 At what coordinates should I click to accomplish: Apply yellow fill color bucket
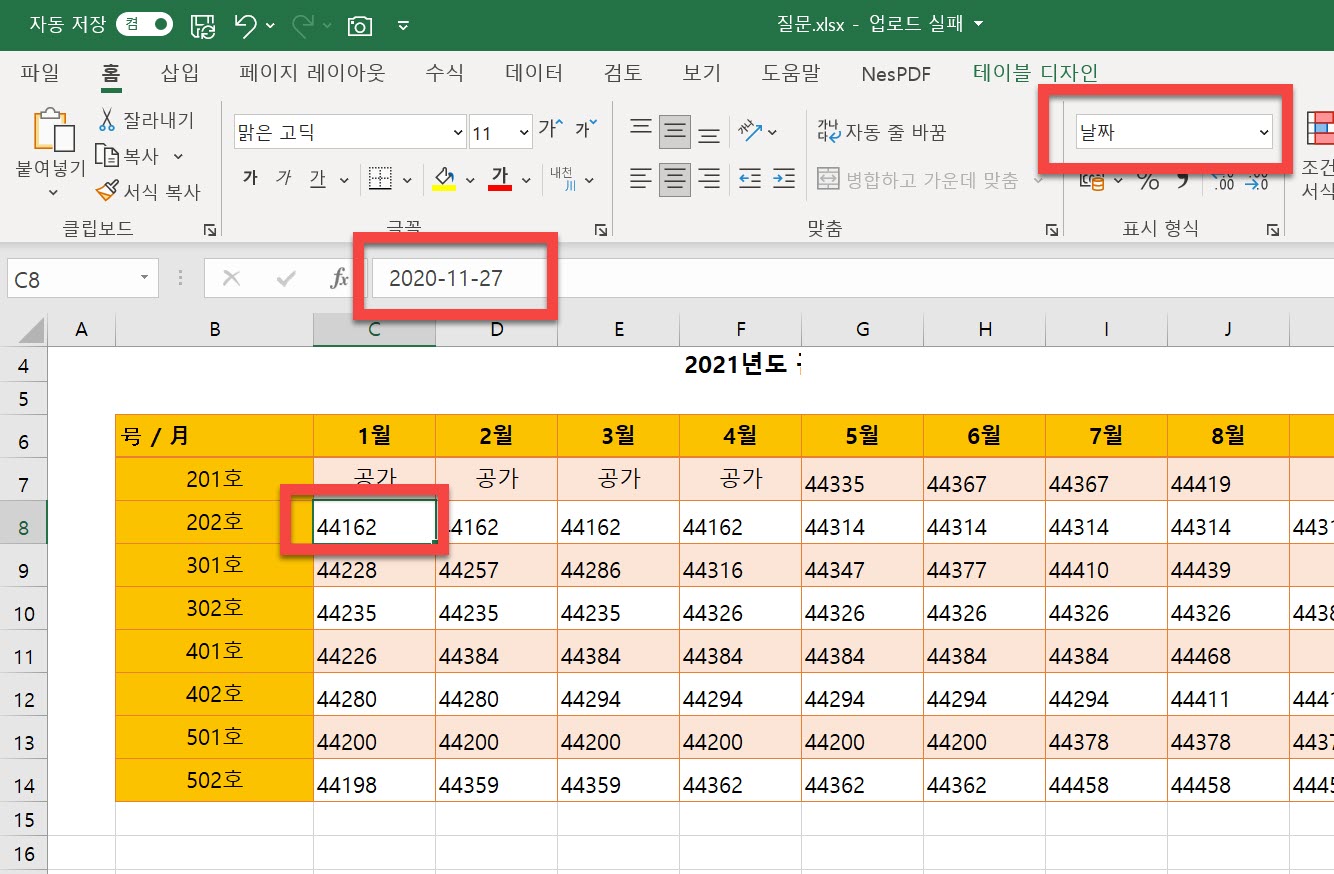tap(445, 179)
